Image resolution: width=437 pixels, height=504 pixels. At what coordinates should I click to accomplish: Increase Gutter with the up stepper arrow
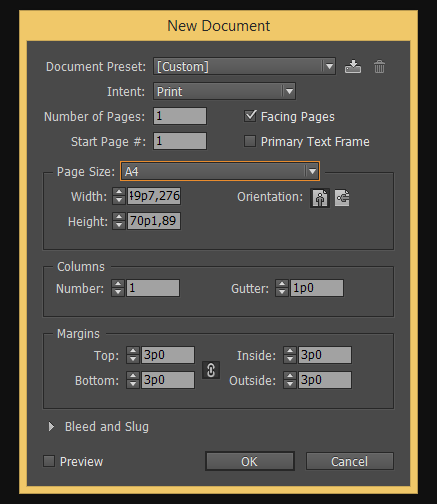[282, 284]
